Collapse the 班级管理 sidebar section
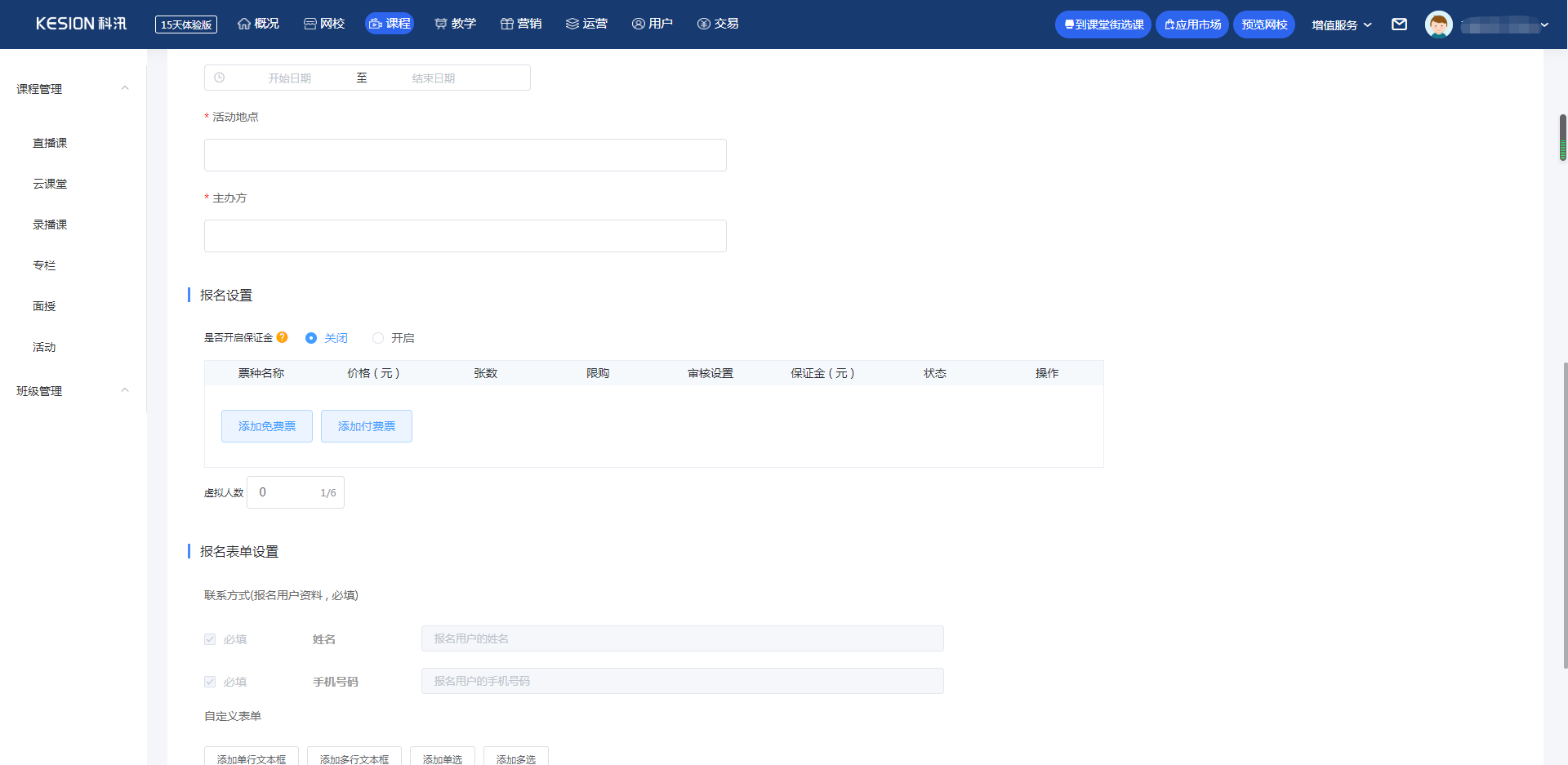The width and height of the screenshot is (1568, 765). click(125, 390)
